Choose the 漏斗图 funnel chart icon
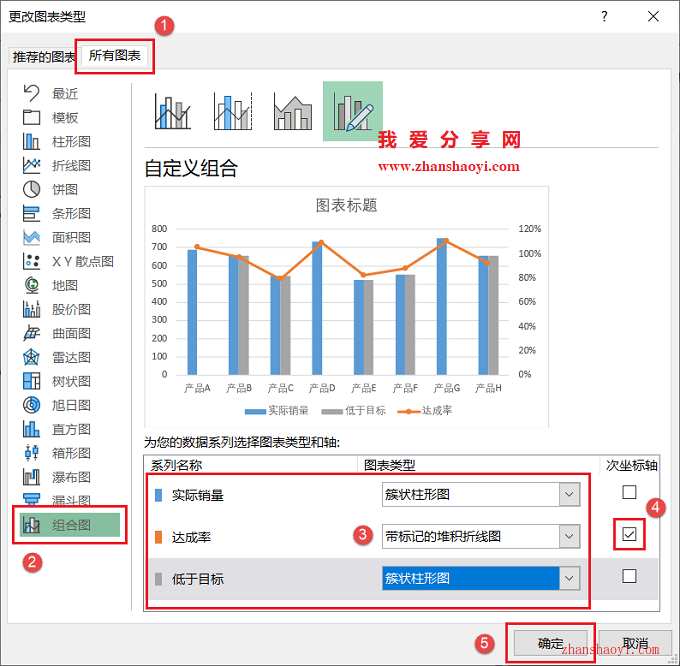680x666 pixels. 31,500
